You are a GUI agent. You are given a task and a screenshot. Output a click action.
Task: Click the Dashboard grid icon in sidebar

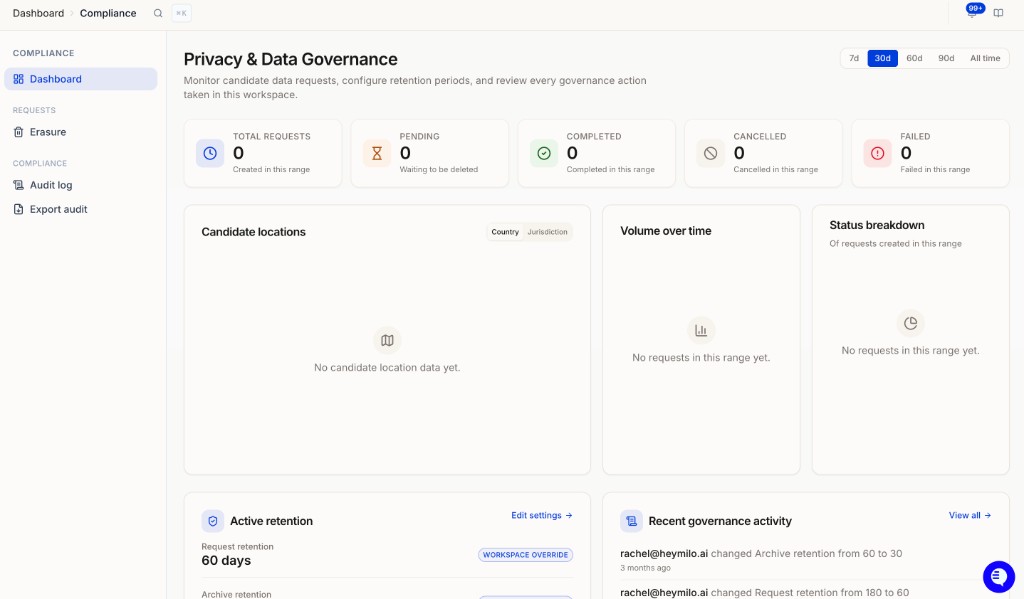[18, 79]
